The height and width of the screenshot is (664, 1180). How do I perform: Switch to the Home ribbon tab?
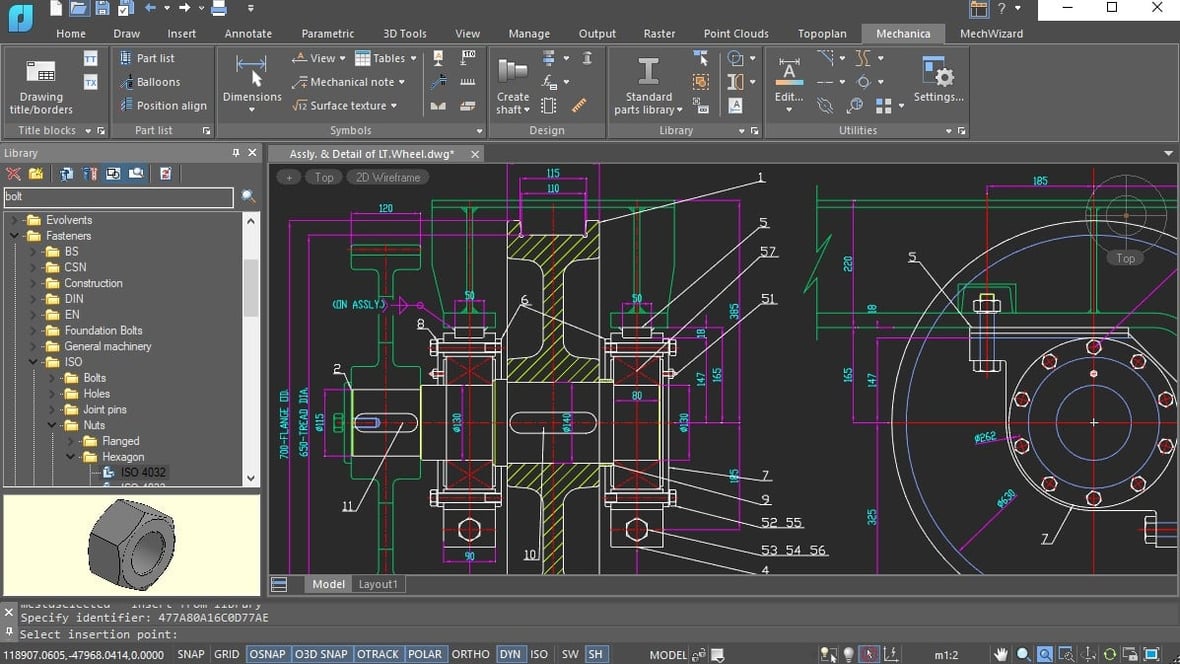click(x=71, y=34)
